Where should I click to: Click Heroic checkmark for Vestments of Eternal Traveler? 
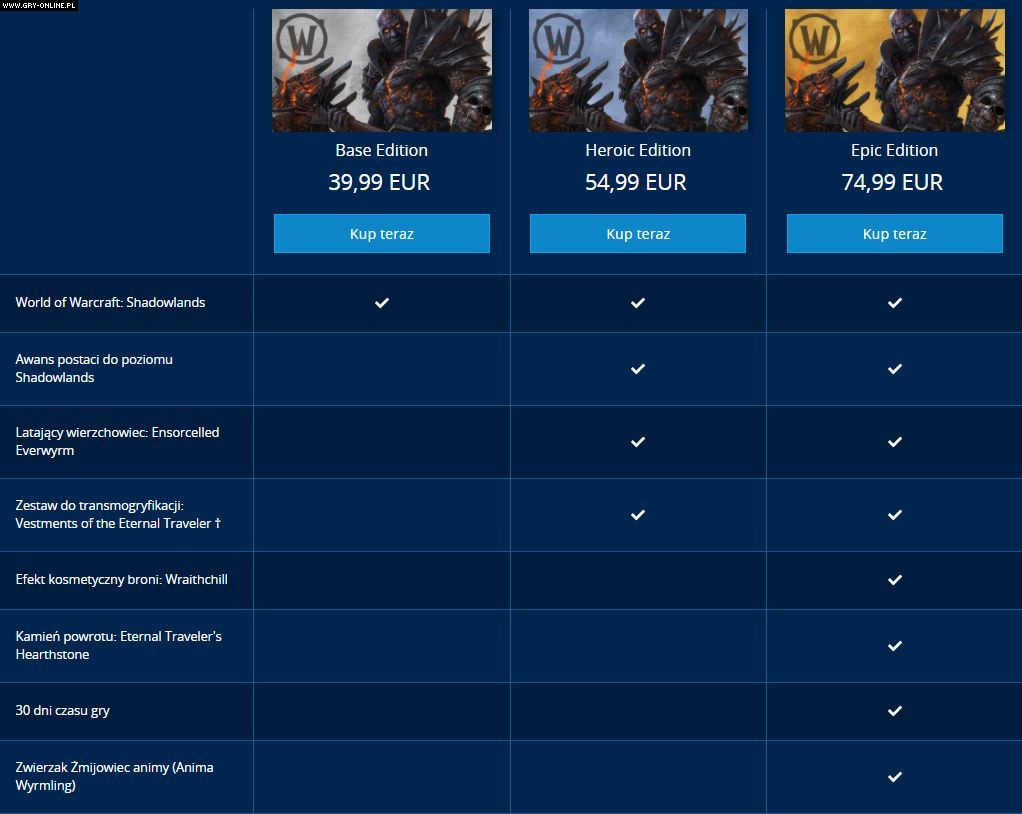pos(638,515)
